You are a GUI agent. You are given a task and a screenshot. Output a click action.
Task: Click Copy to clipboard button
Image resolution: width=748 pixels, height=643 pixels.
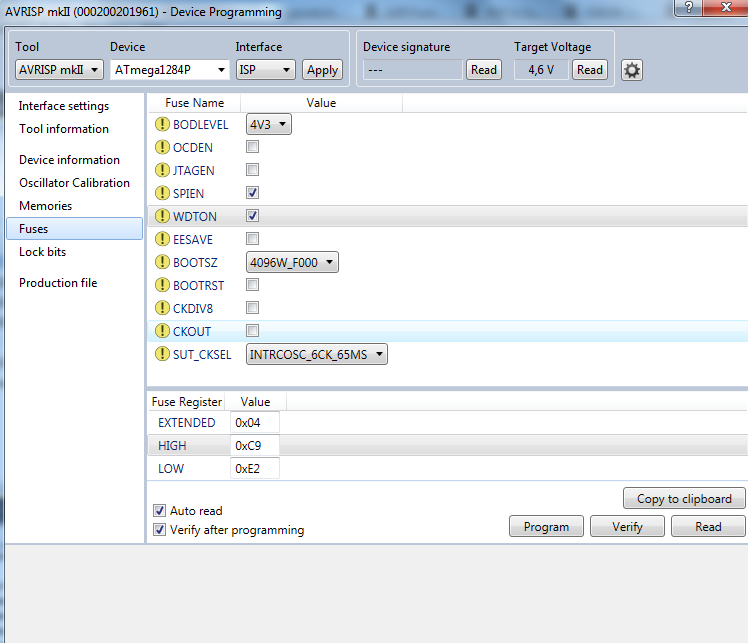(x=684, y=498)
